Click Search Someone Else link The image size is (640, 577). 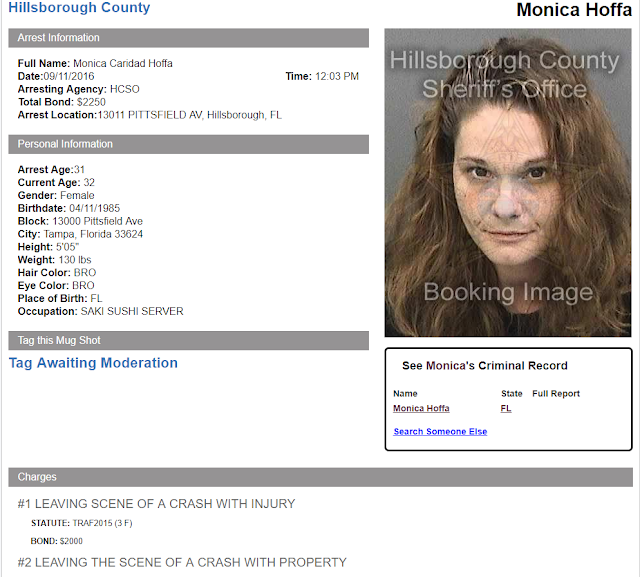(440, 431)
